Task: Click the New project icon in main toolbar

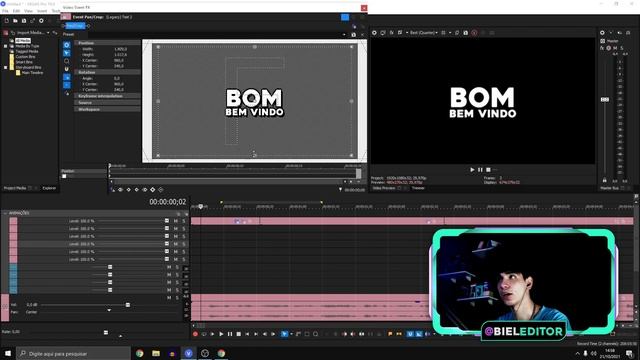Action: 7,21
